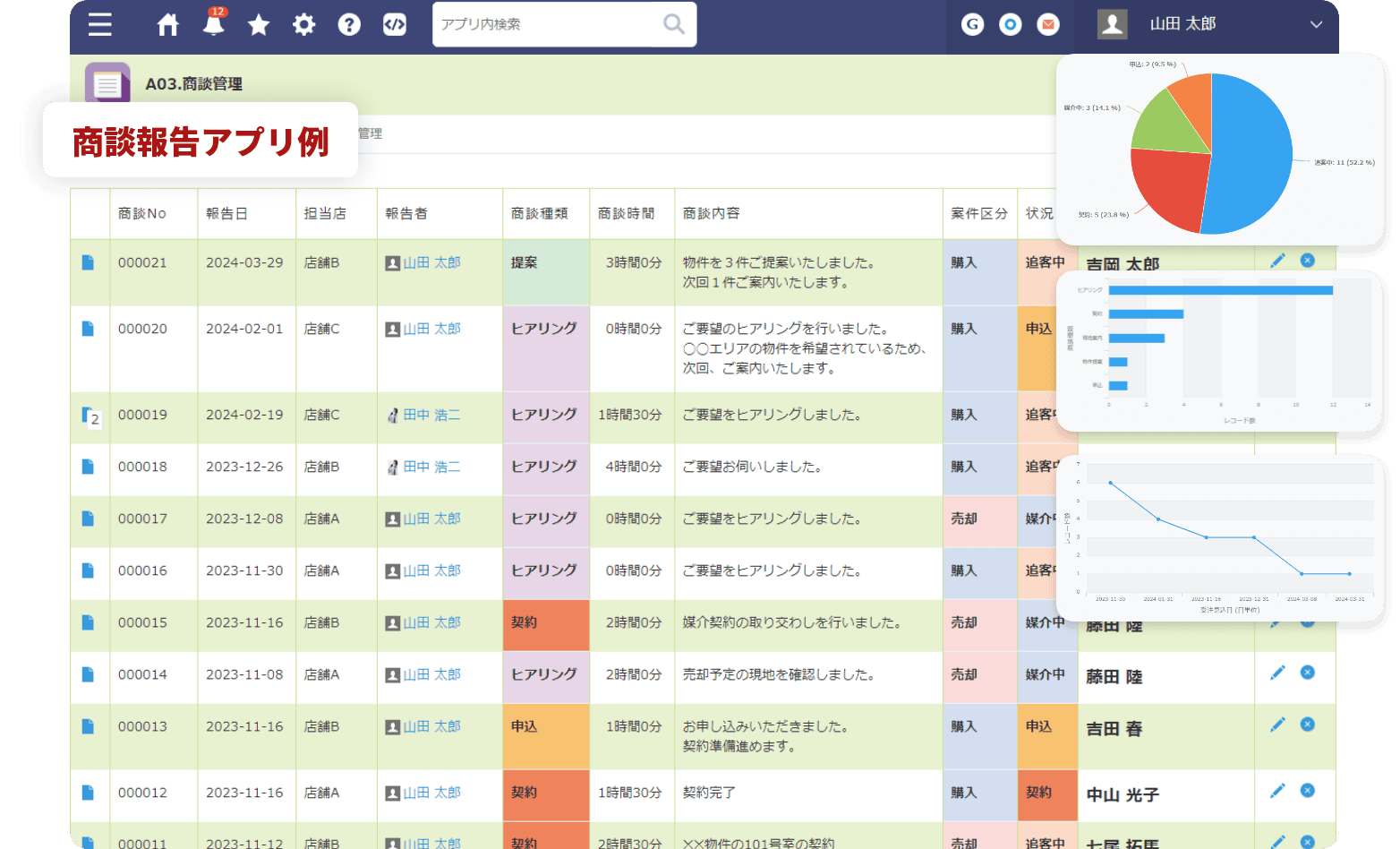1400x849 pixels.
Task: Open the hamburger main menu
Action: coord(100,24)
